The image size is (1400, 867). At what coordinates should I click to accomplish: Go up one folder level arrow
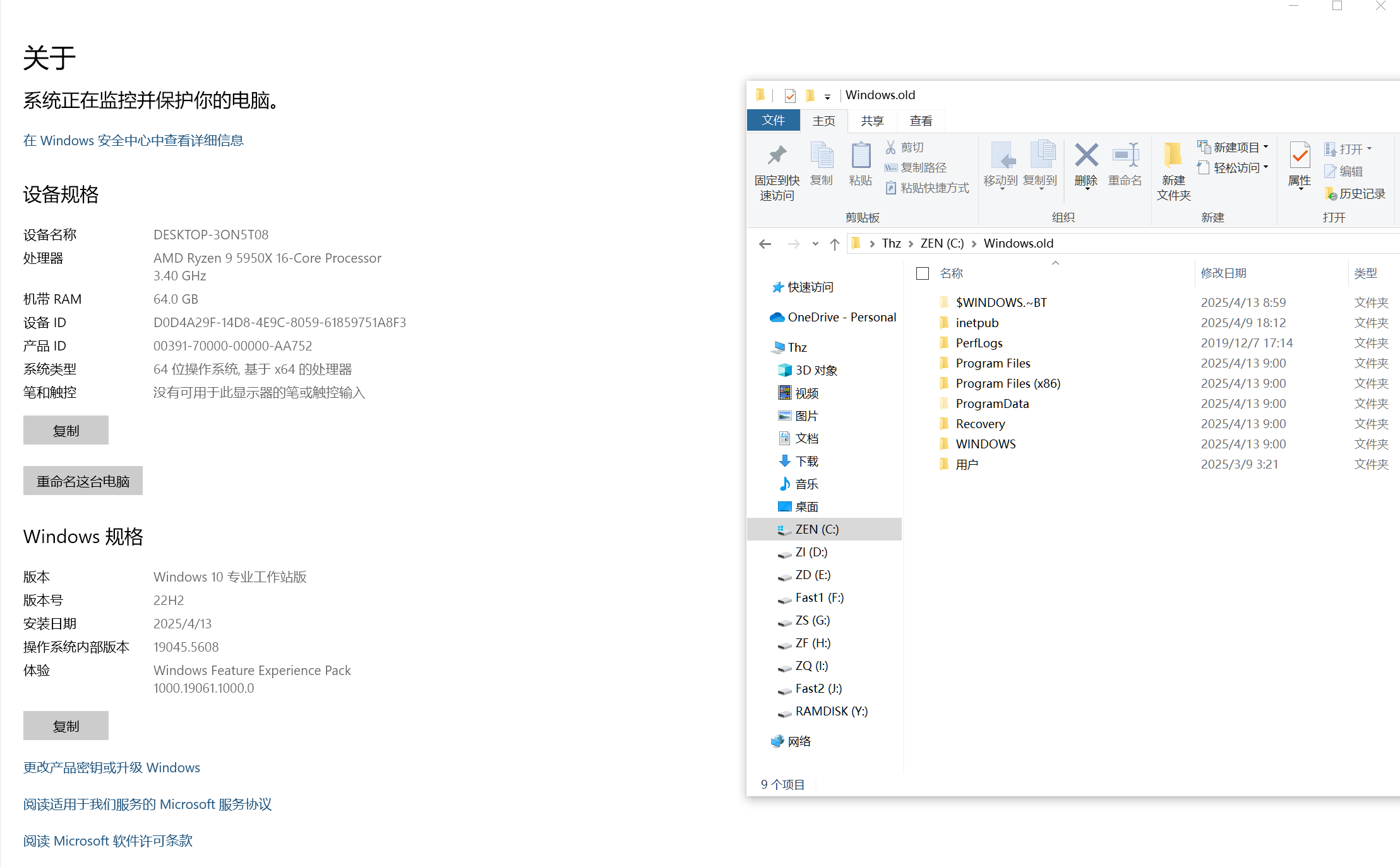coord(835,244)
